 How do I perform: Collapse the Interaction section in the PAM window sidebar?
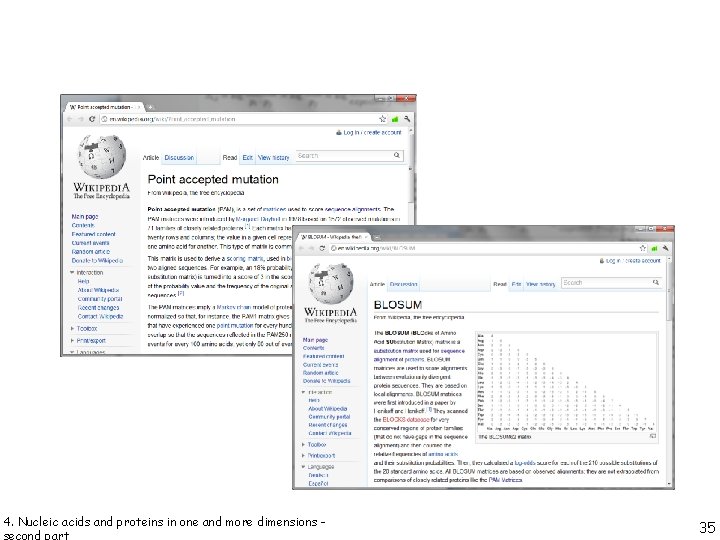pyautogui.click(x=73, y=273)
